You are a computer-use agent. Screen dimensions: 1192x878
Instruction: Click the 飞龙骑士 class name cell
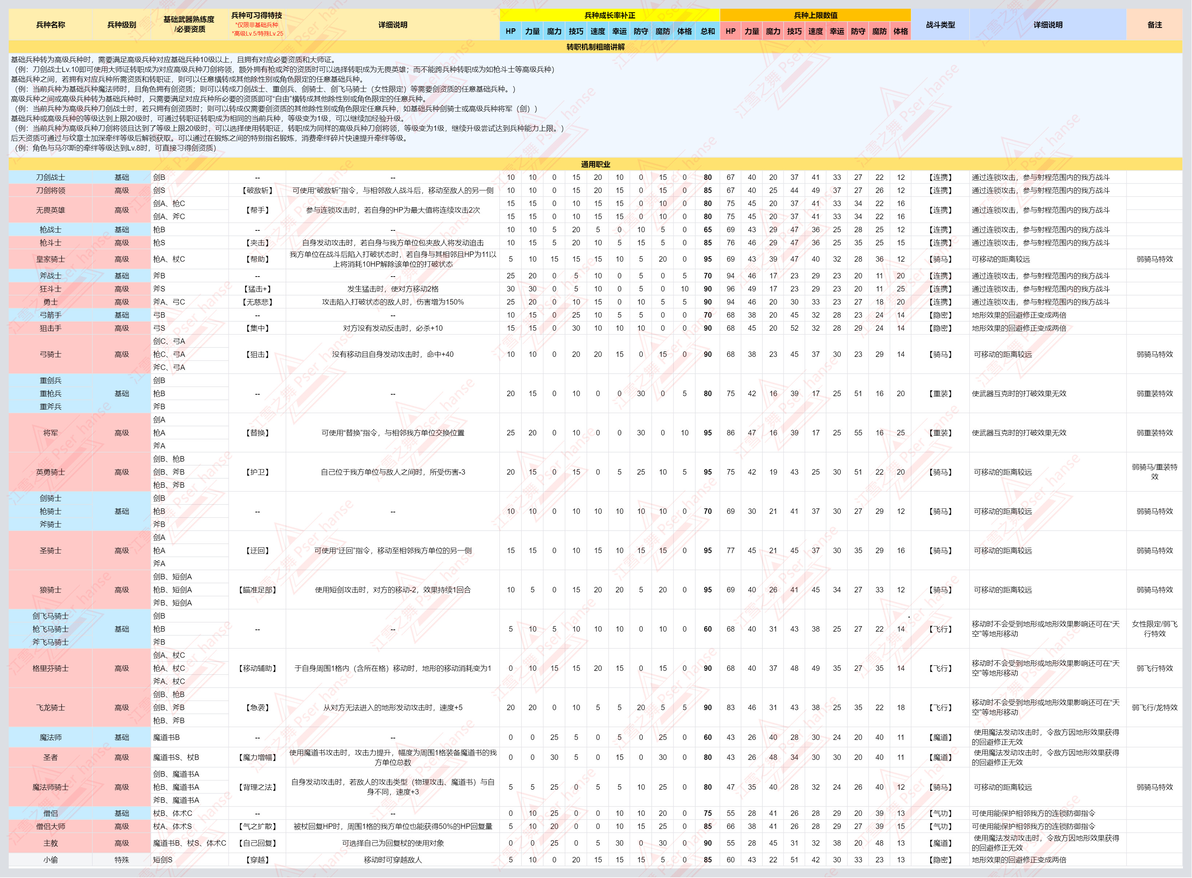(x=50, y=708)
